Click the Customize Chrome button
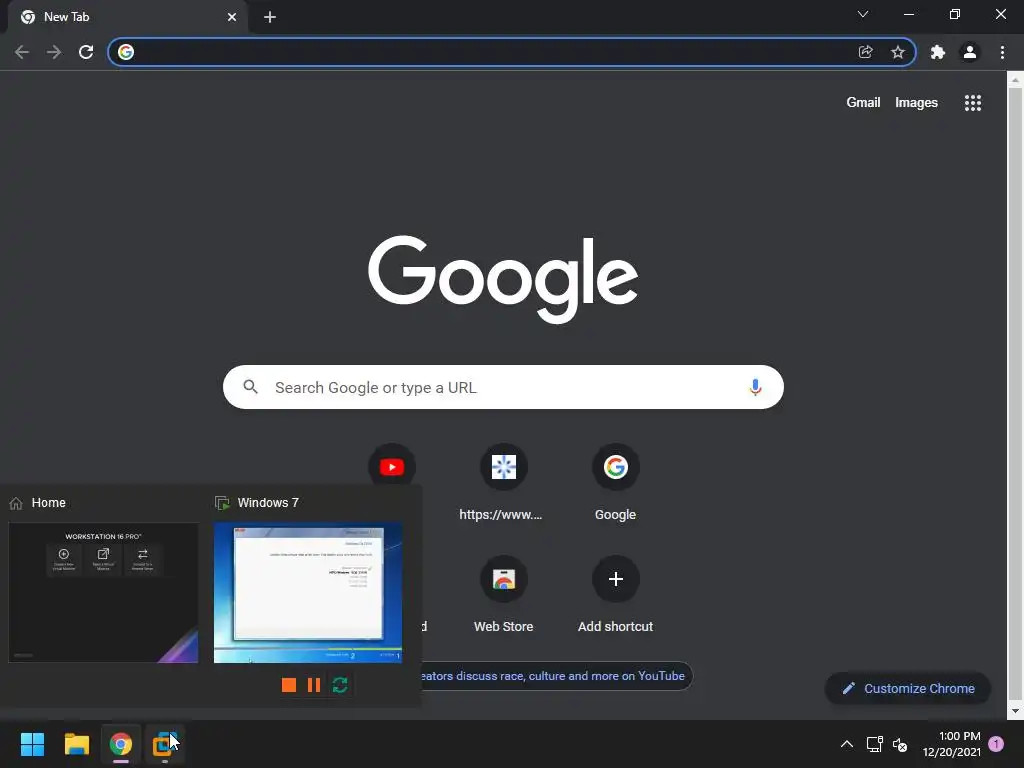Image resolution: width=1024 pixels, height=768 pixels. (x=908, y=688)
